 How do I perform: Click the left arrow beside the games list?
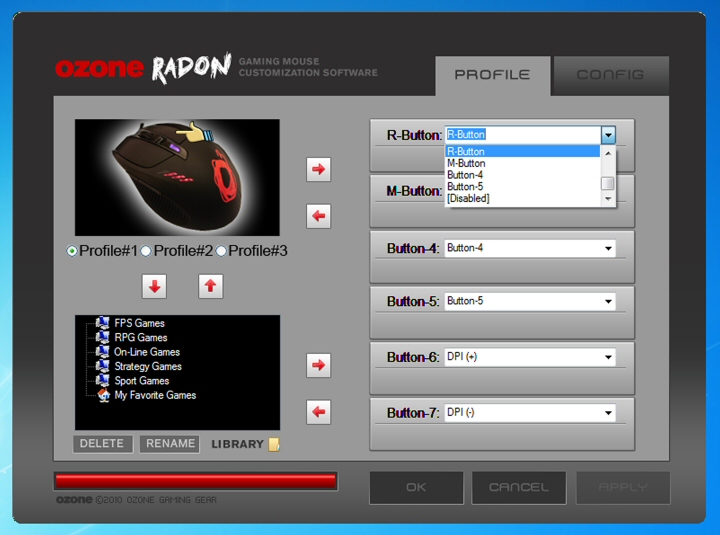319,412
